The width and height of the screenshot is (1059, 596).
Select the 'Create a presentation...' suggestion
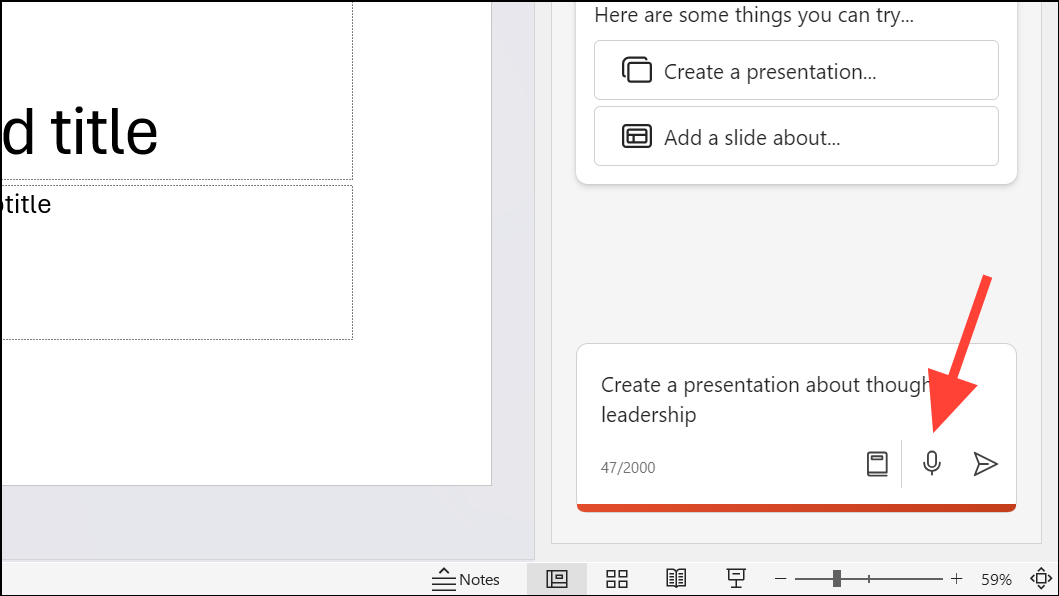pyautogui.click(x=796, y=70)
